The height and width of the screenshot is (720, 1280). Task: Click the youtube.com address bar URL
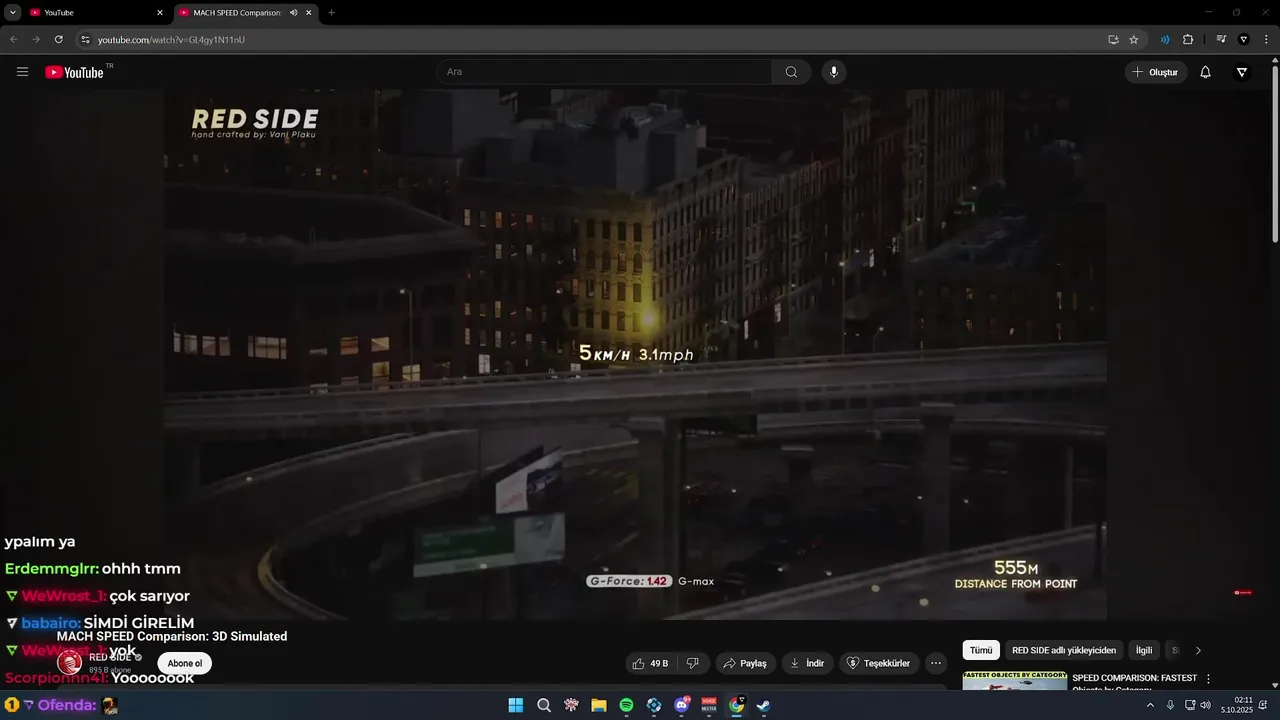171,40
